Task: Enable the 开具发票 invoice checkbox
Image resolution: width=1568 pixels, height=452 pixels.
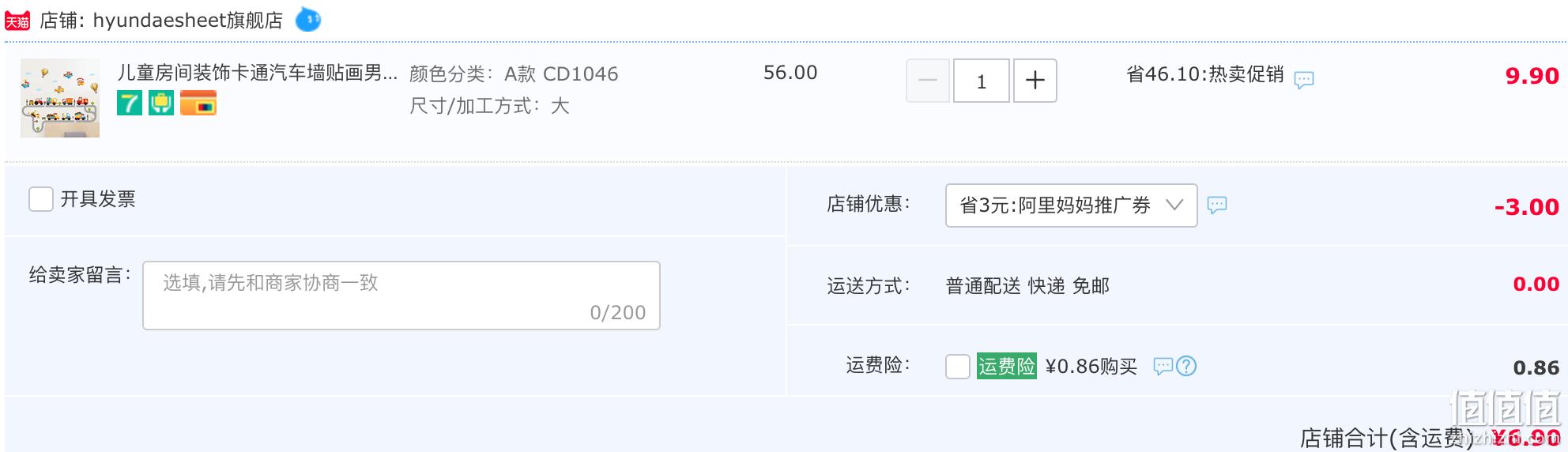Action: click(x=41, y=199)
